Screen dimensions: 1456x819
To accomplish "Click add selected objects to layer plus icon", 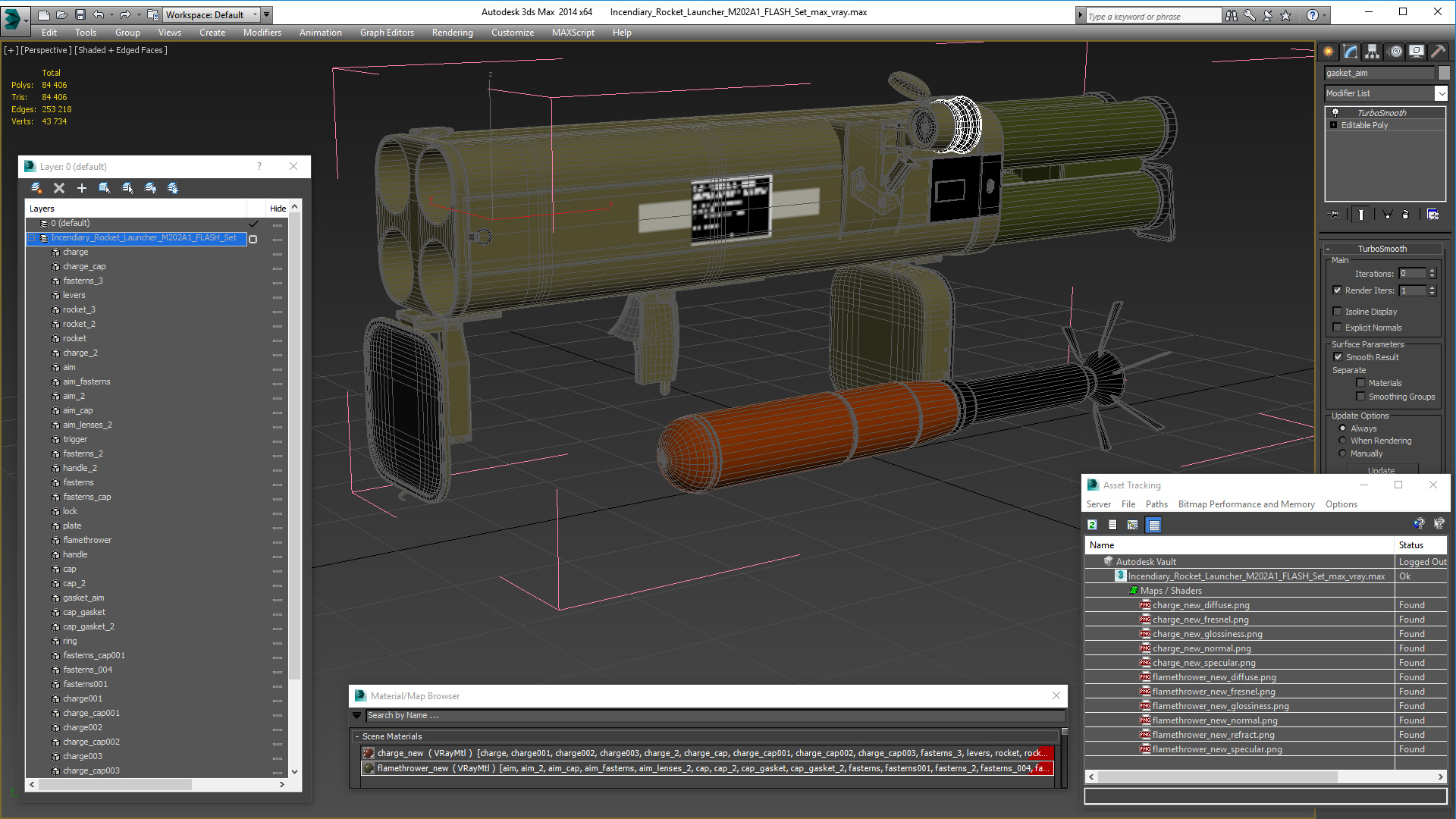I will coord(82,188).
